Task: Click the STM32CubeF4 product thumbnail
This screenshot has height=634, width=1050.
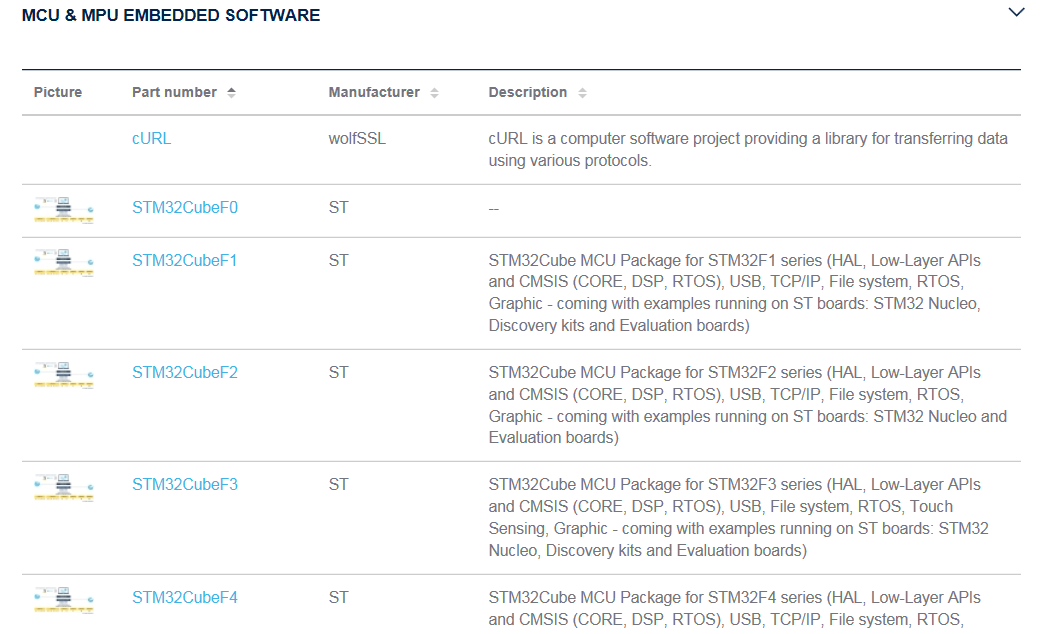Action: [64, 599]
